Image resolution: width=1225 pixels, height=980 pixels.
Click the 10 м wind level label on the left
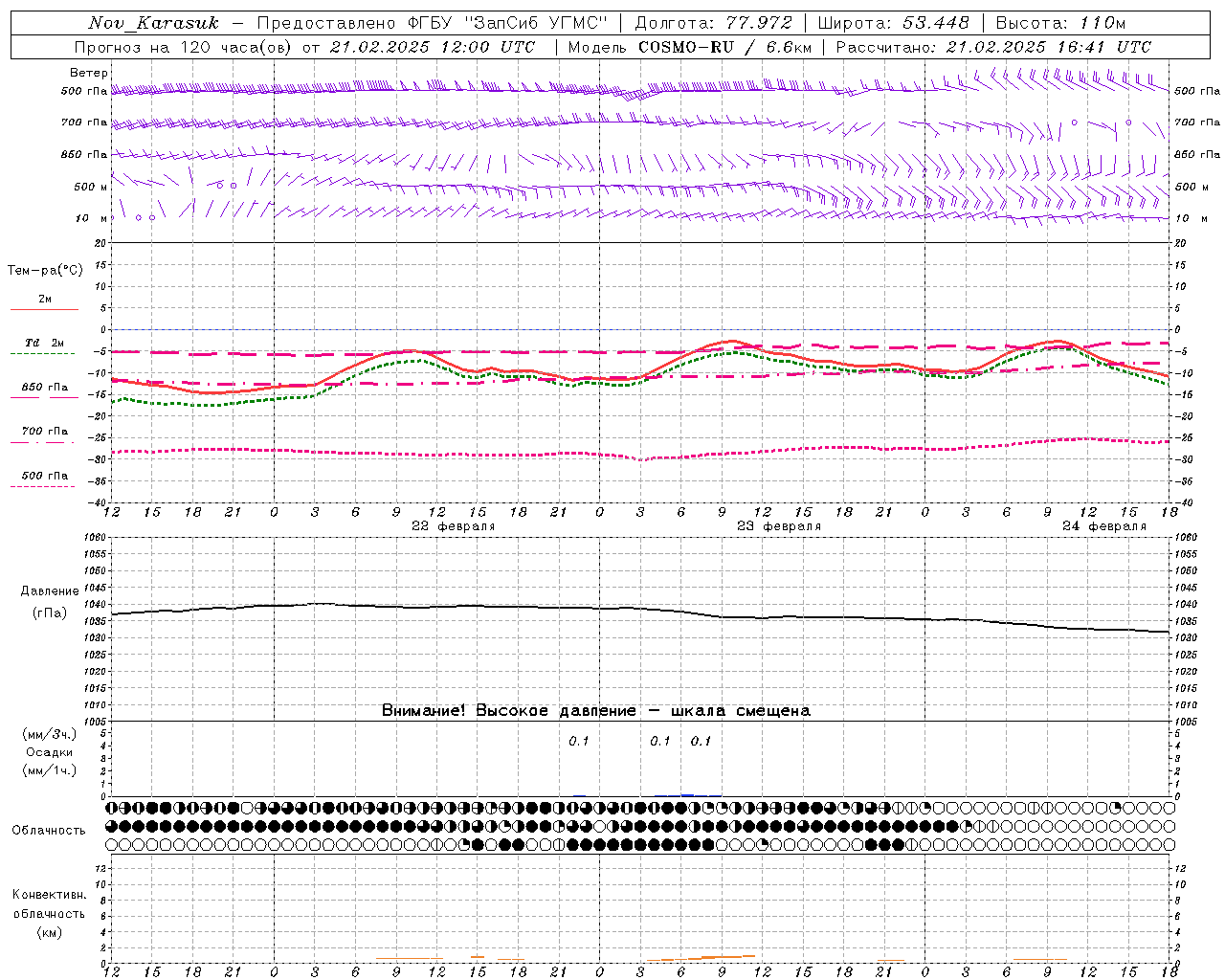pyautogui.click(x=91, y=218)
